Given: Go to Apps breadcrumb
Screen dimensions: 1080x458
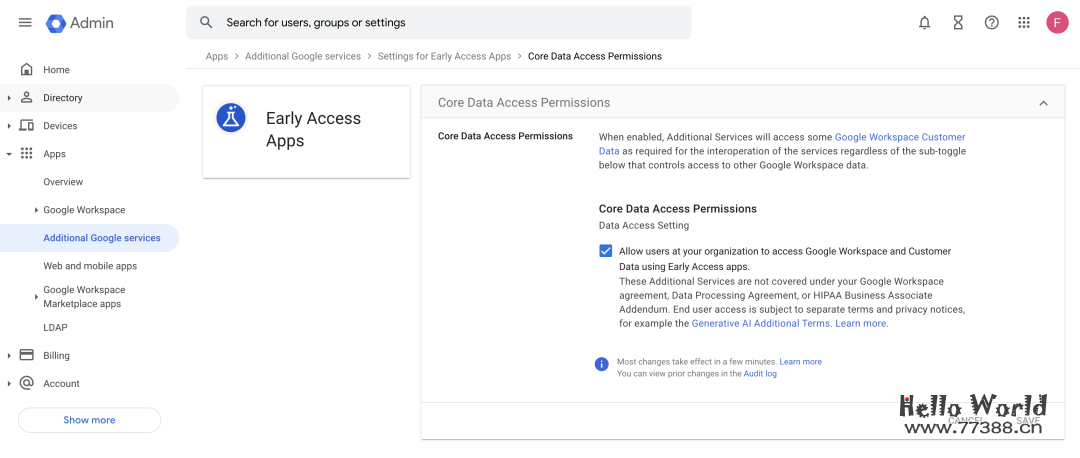Looking at the screenshot, I should click(217, 56).
